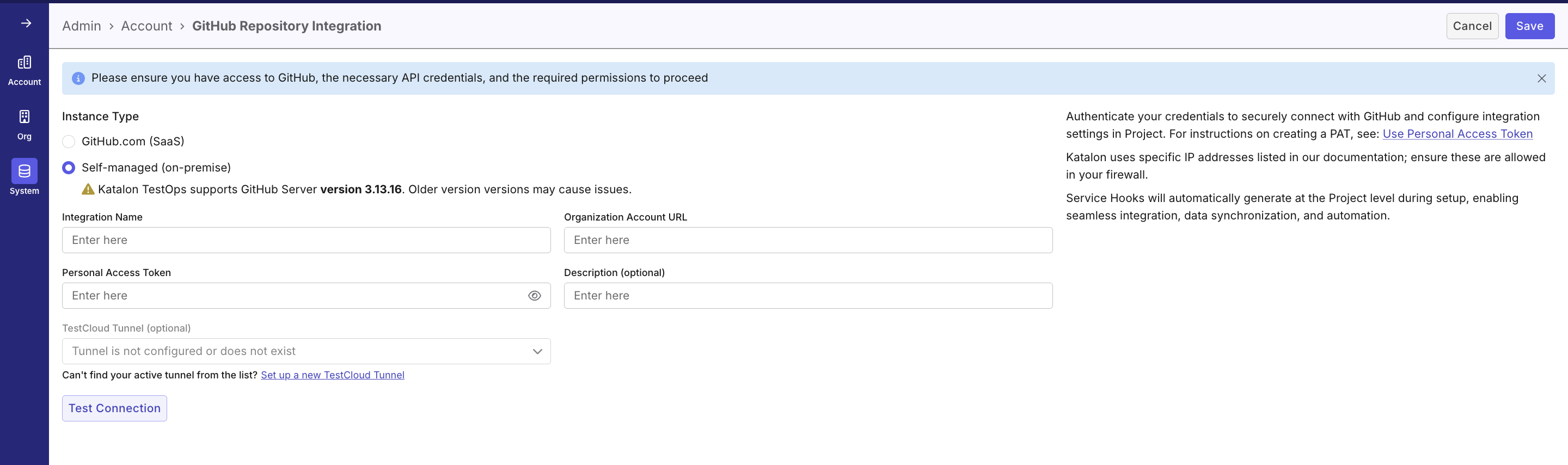Click the Instance Type heading

(x=100, y=117)
